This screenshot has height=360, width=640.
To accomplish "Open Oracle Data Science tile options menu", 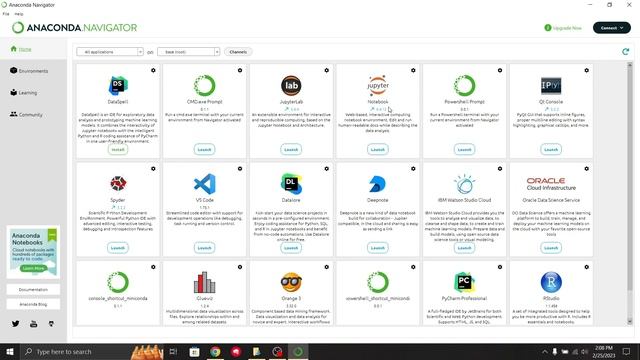I will tap(587, 169).
